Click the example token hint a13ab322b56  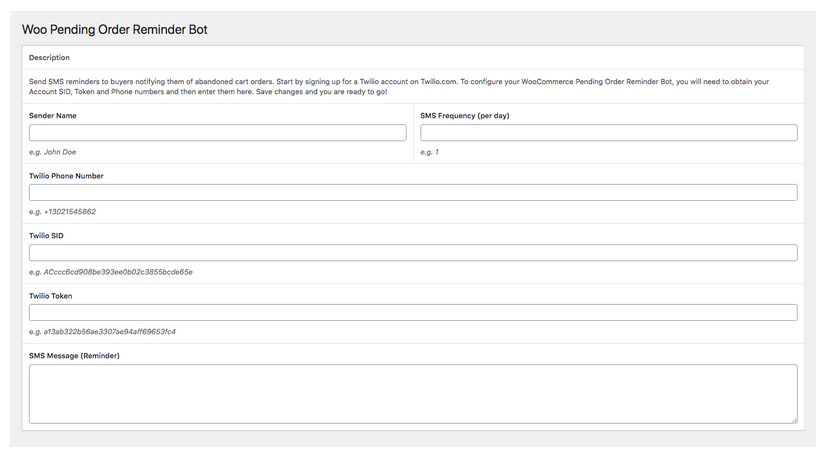pos(102,332)
